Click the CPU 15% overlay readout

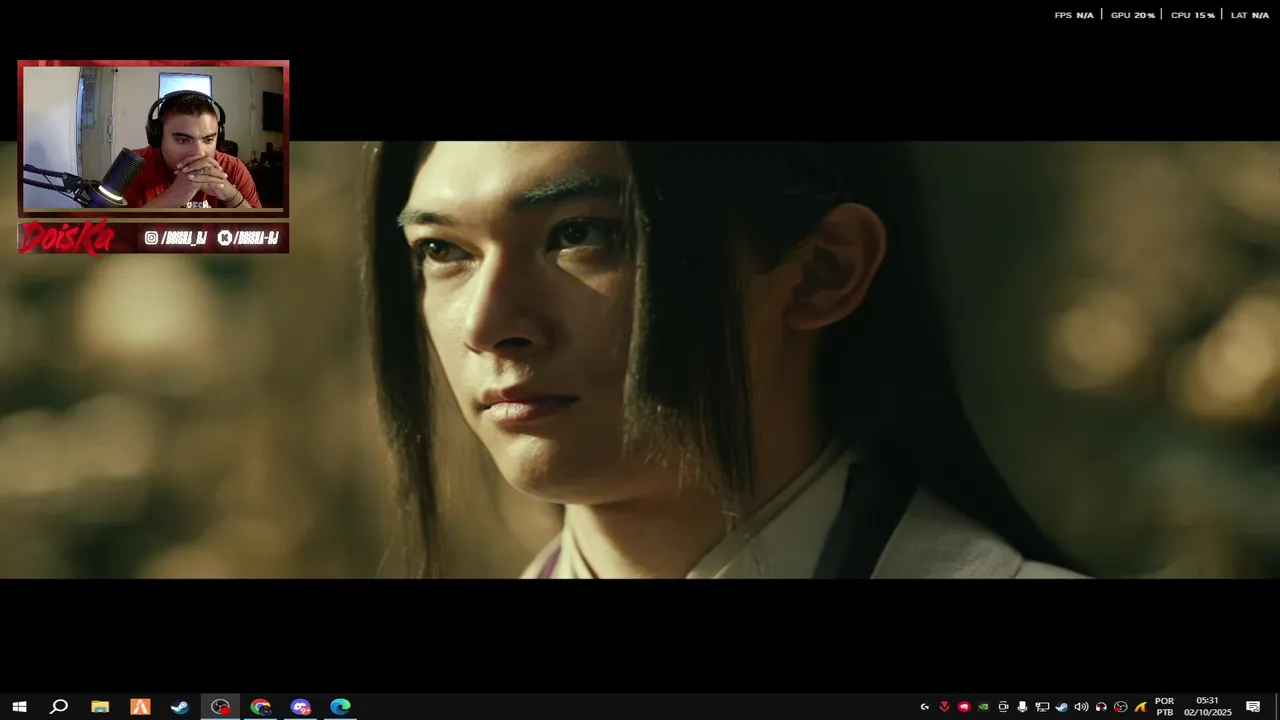coord(1193,15)
